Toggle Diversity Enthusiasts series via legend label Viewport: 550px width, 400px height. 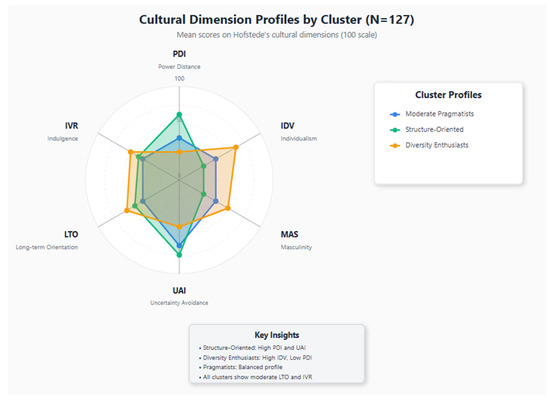[437, 145]
